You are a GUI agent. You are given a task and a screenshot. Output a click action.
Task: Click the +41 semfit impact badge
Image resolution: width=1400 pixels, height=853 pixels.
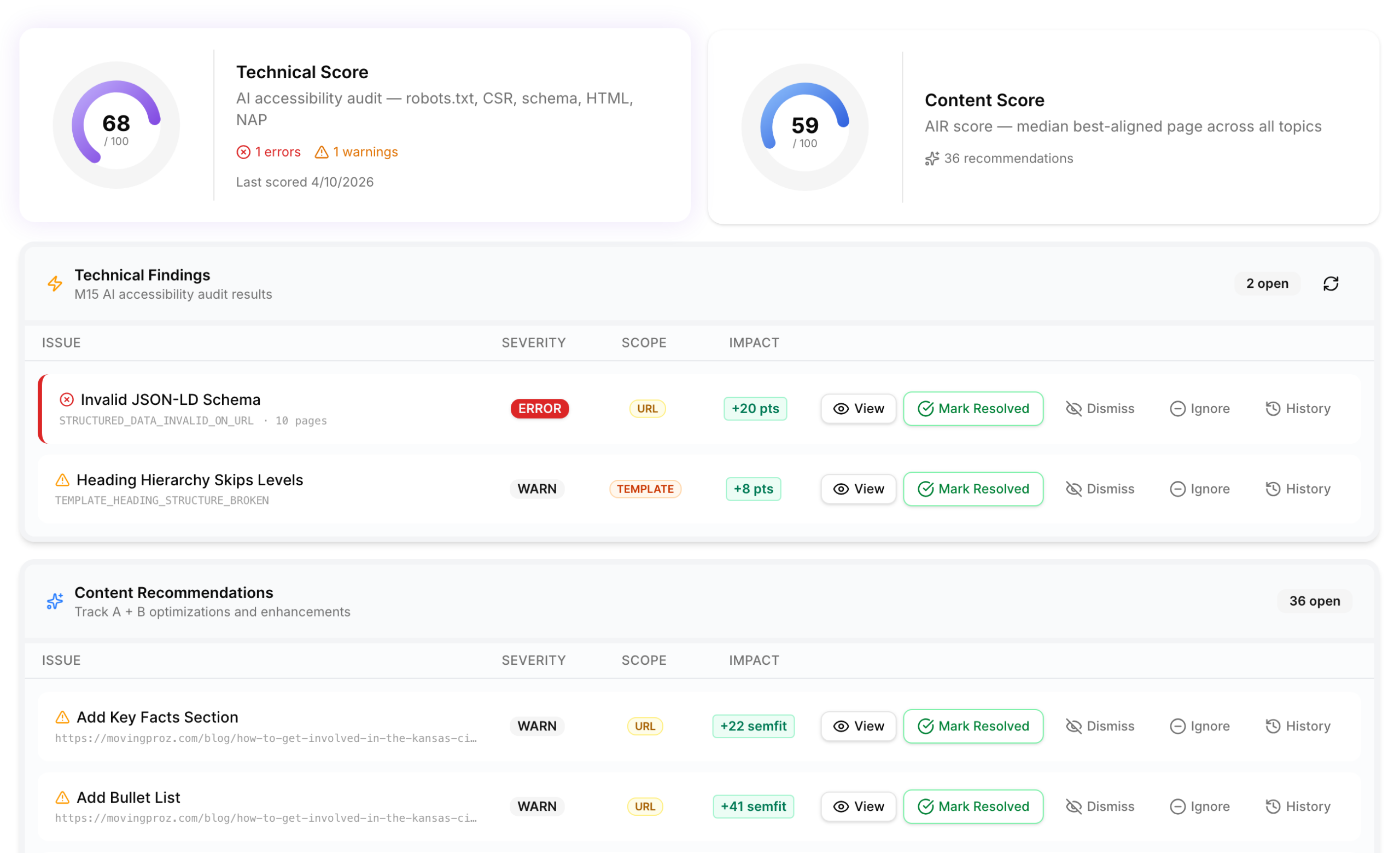tap(754, 806)
